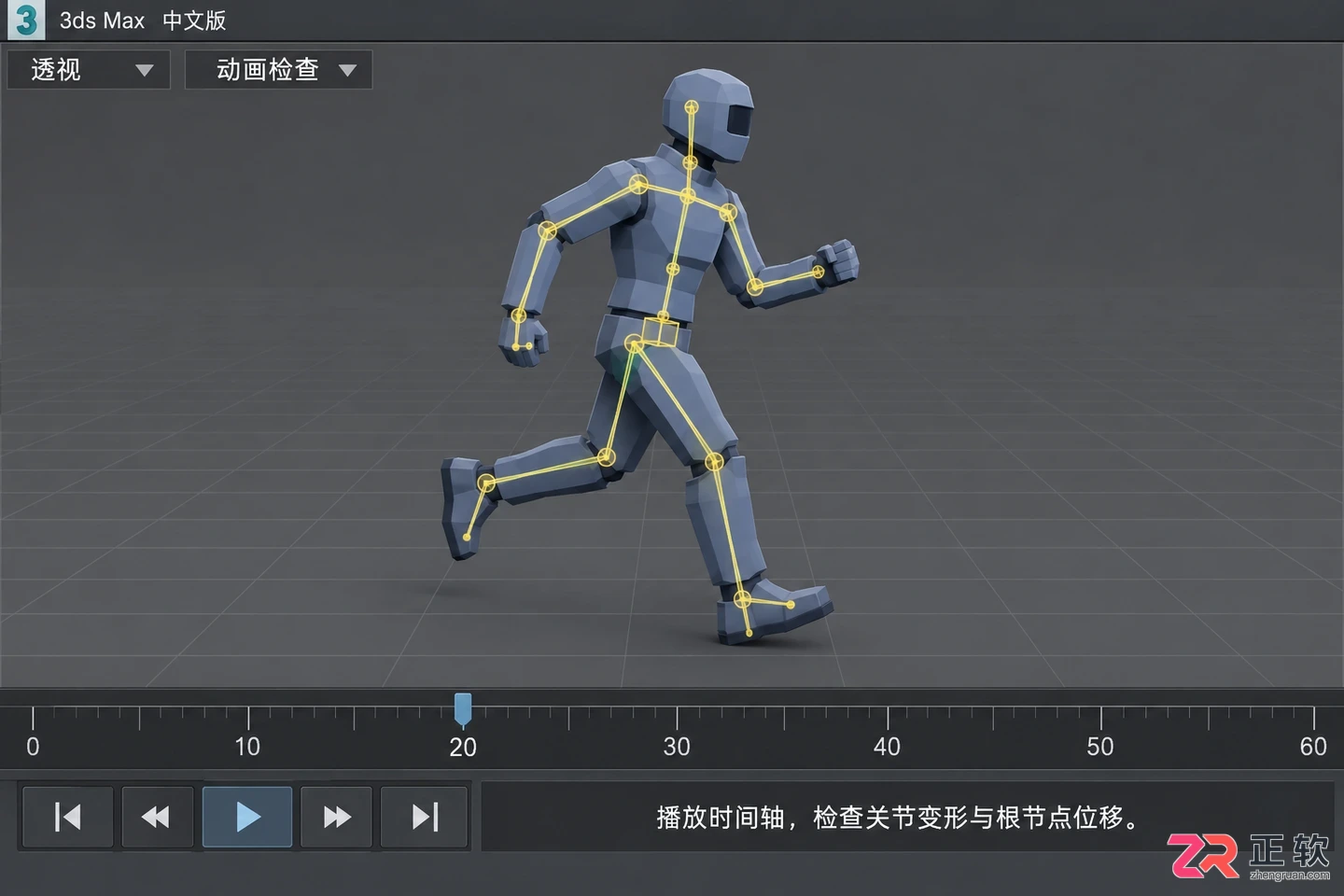Step forward with the fast-forward button
Screen dimensions: 1344x896
(336, 818)
